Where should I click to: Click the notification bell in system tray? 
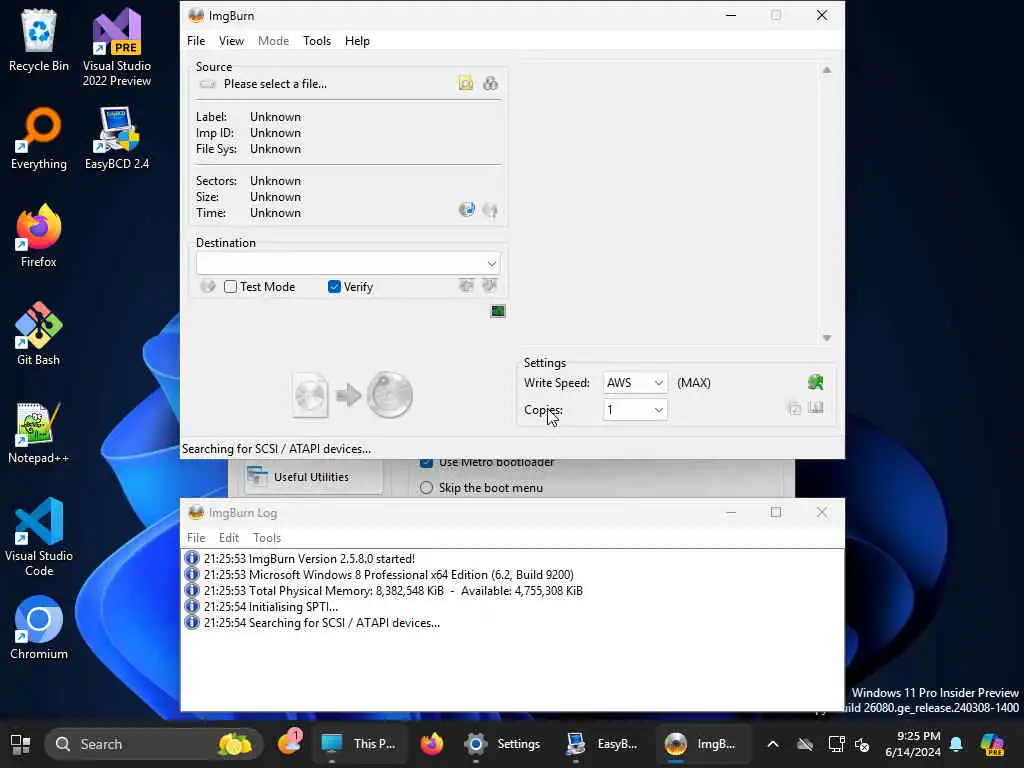point(956,744)
